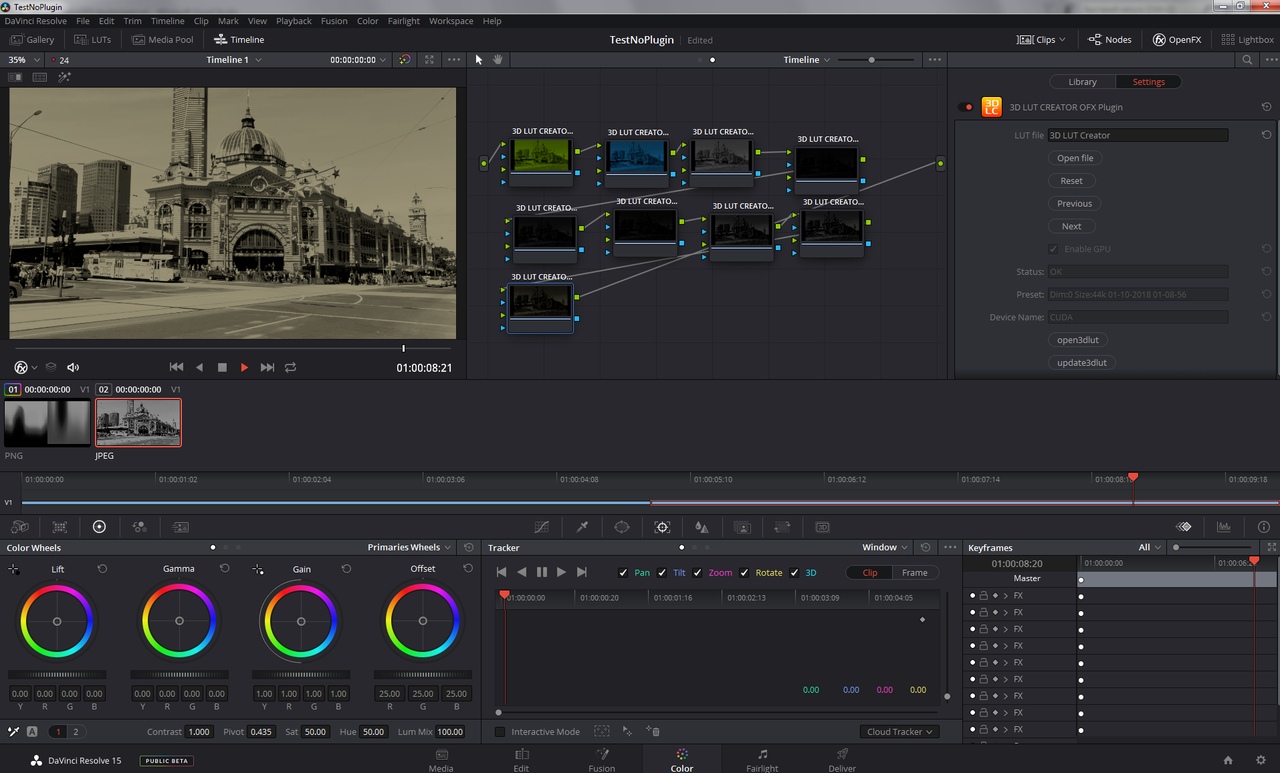Toggle the Tilt tracking checkbox
This screenshot has width=1280, height=773.
coord(661,573)
